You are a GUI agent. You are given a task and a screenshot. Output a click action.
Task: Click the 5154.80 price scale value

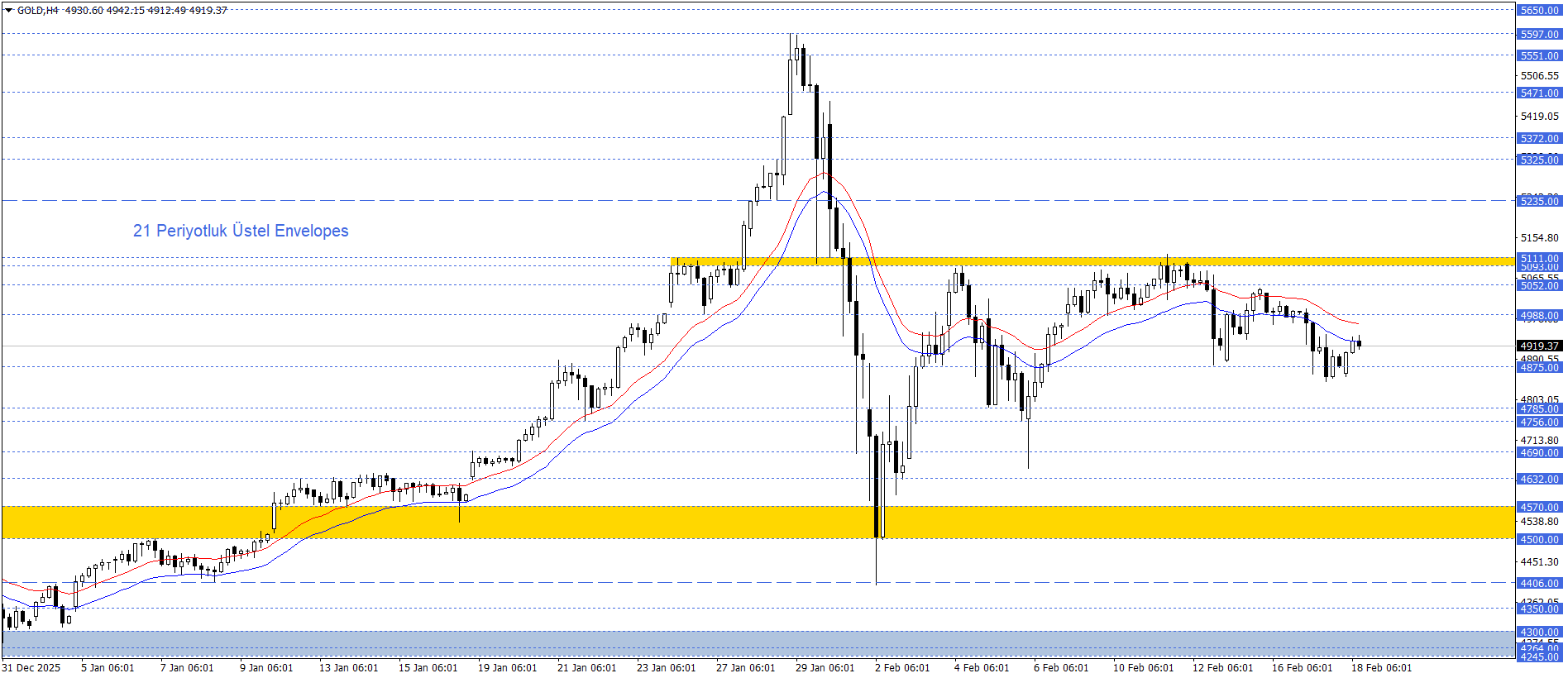point(1539,238)
